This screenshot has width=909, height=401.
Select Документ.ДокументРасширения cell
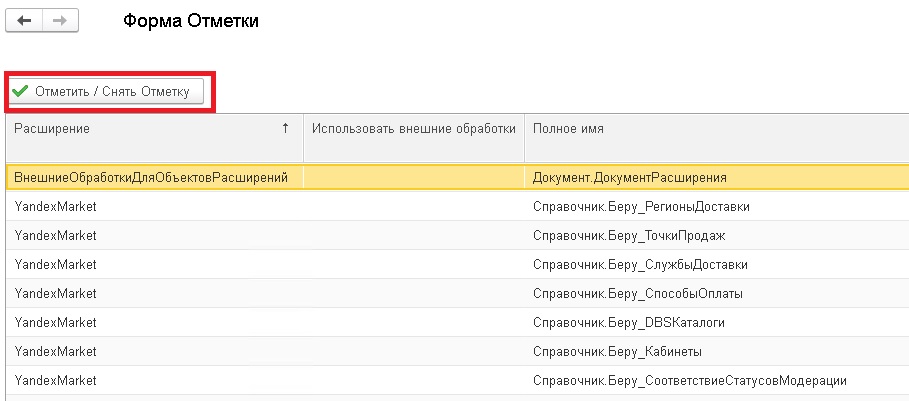(717, 177)
